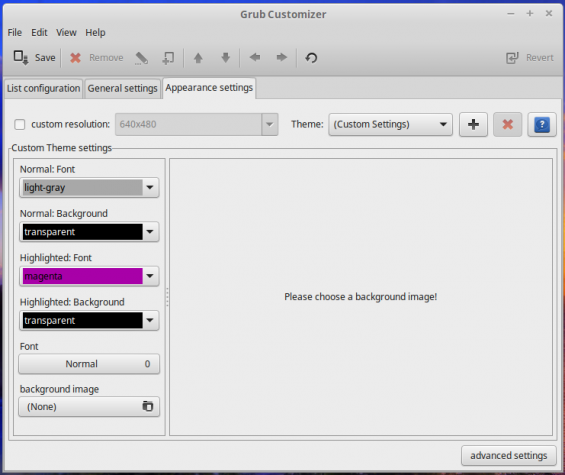Click the advanced settings button
This screenshot has height=475, width=565.
click(508, 456)
